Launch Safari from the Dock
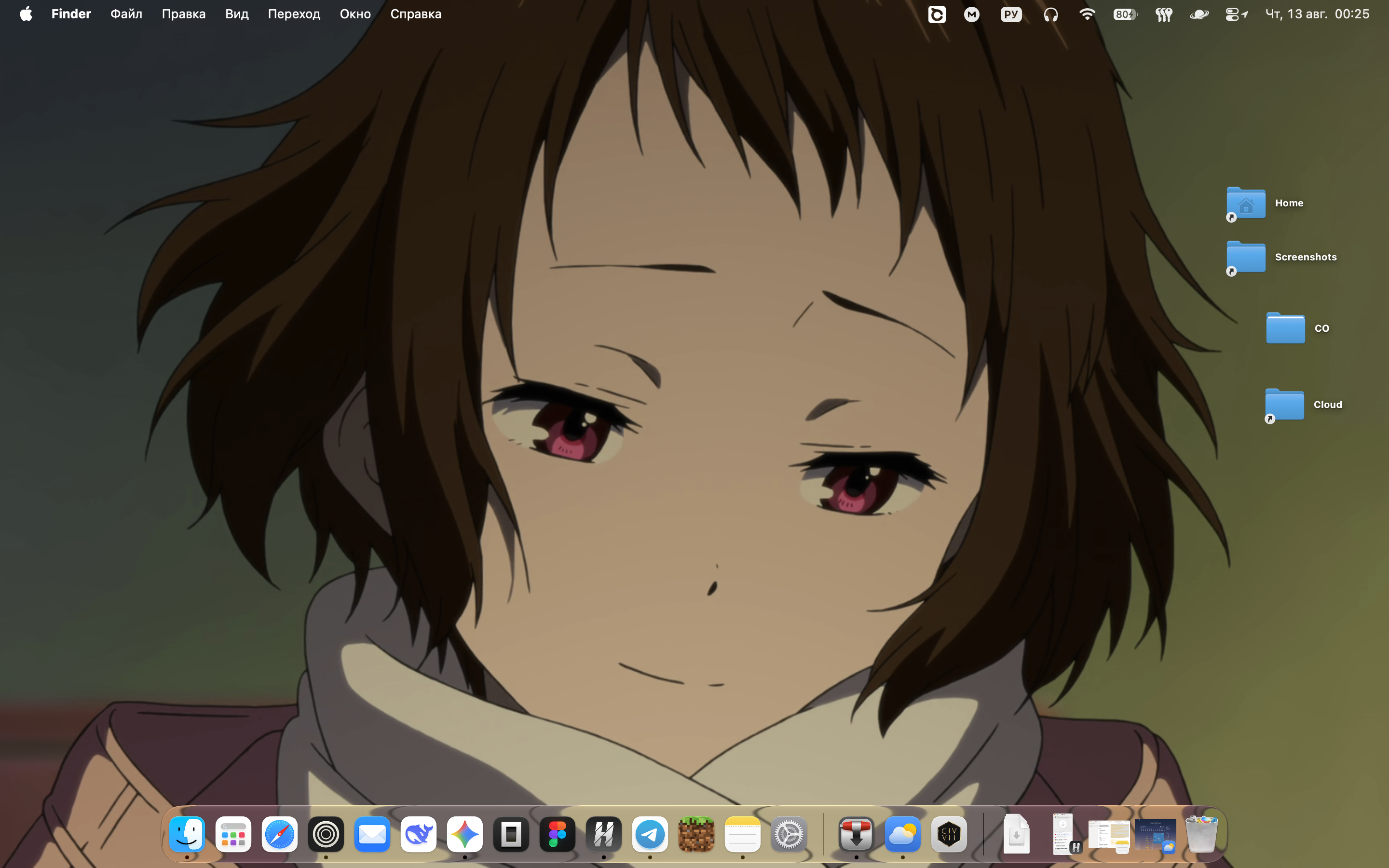Image resolution: width=1389 pixels, height=868 pixels. [280, 834]
